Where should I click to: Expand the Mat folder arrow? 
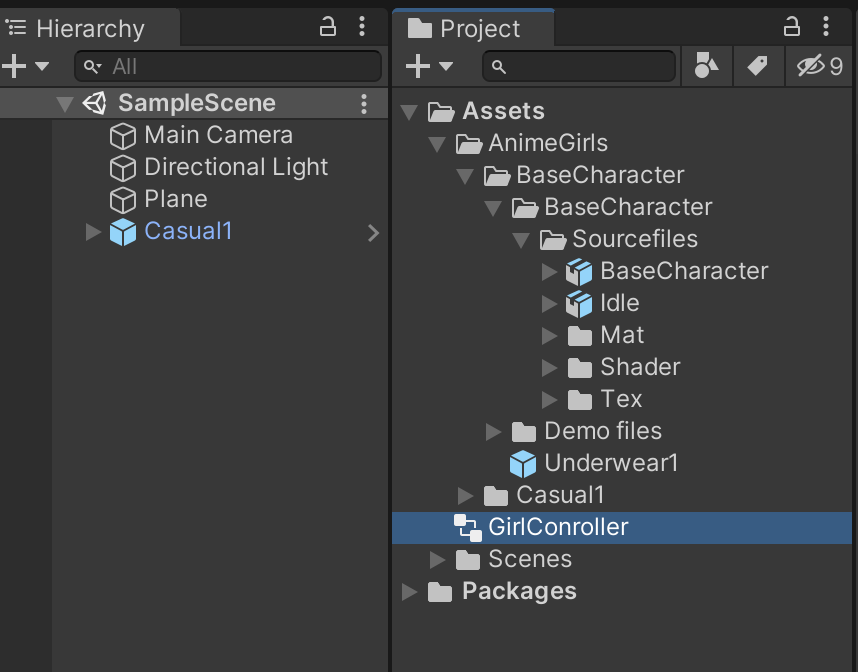coord(549,335)
